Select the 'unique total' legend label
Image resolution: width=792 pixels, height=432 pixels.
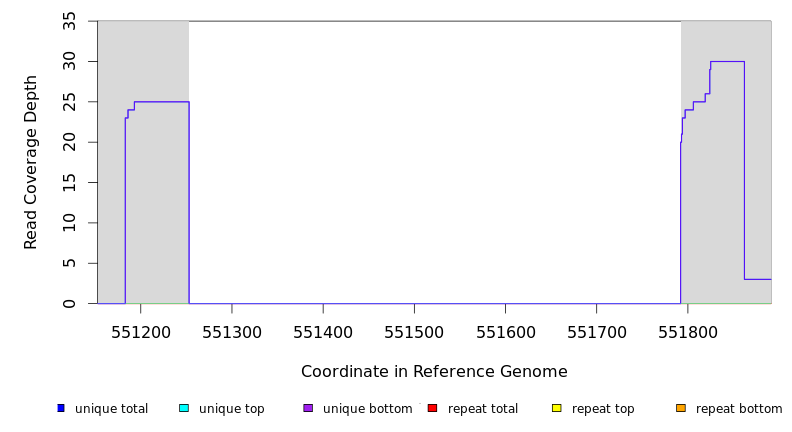point(111,409)
